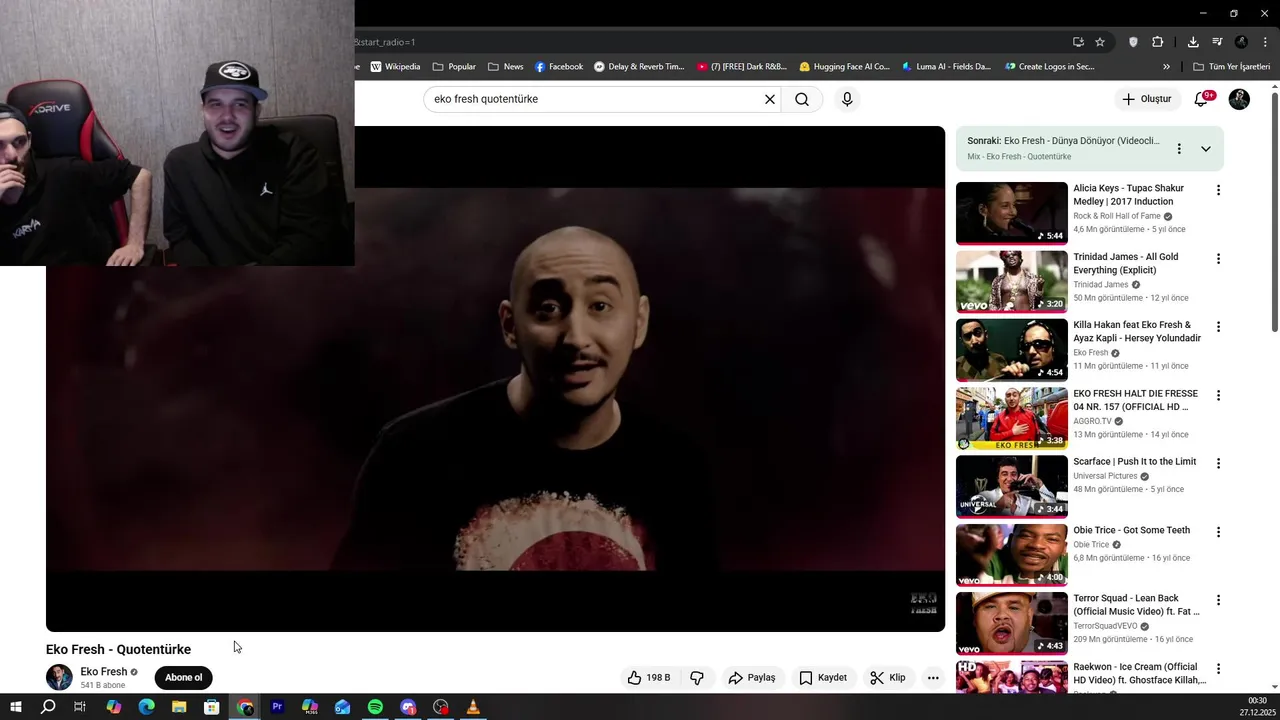Open the Delay & Reverb Tim... bookmark
The width and height of the screenshot is (1280, 720).
coord(639,67)
